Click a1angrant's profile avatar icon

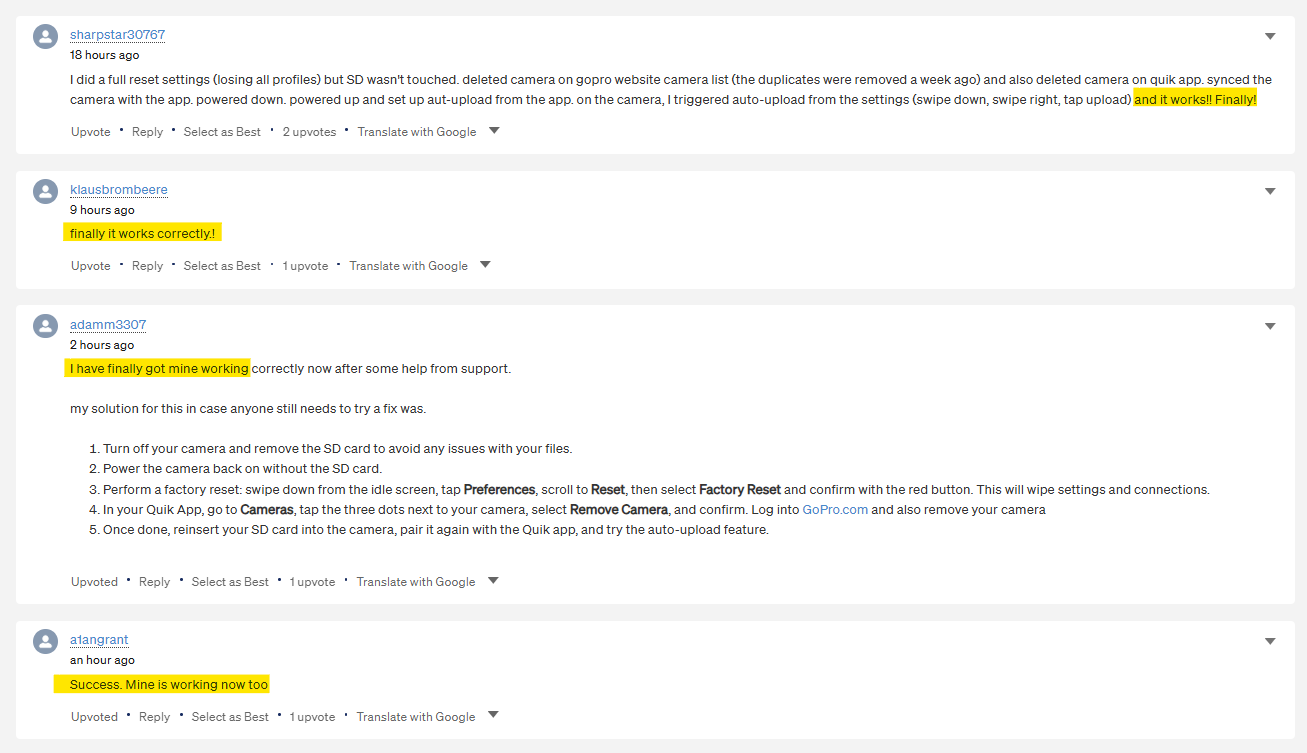(45, 642)
